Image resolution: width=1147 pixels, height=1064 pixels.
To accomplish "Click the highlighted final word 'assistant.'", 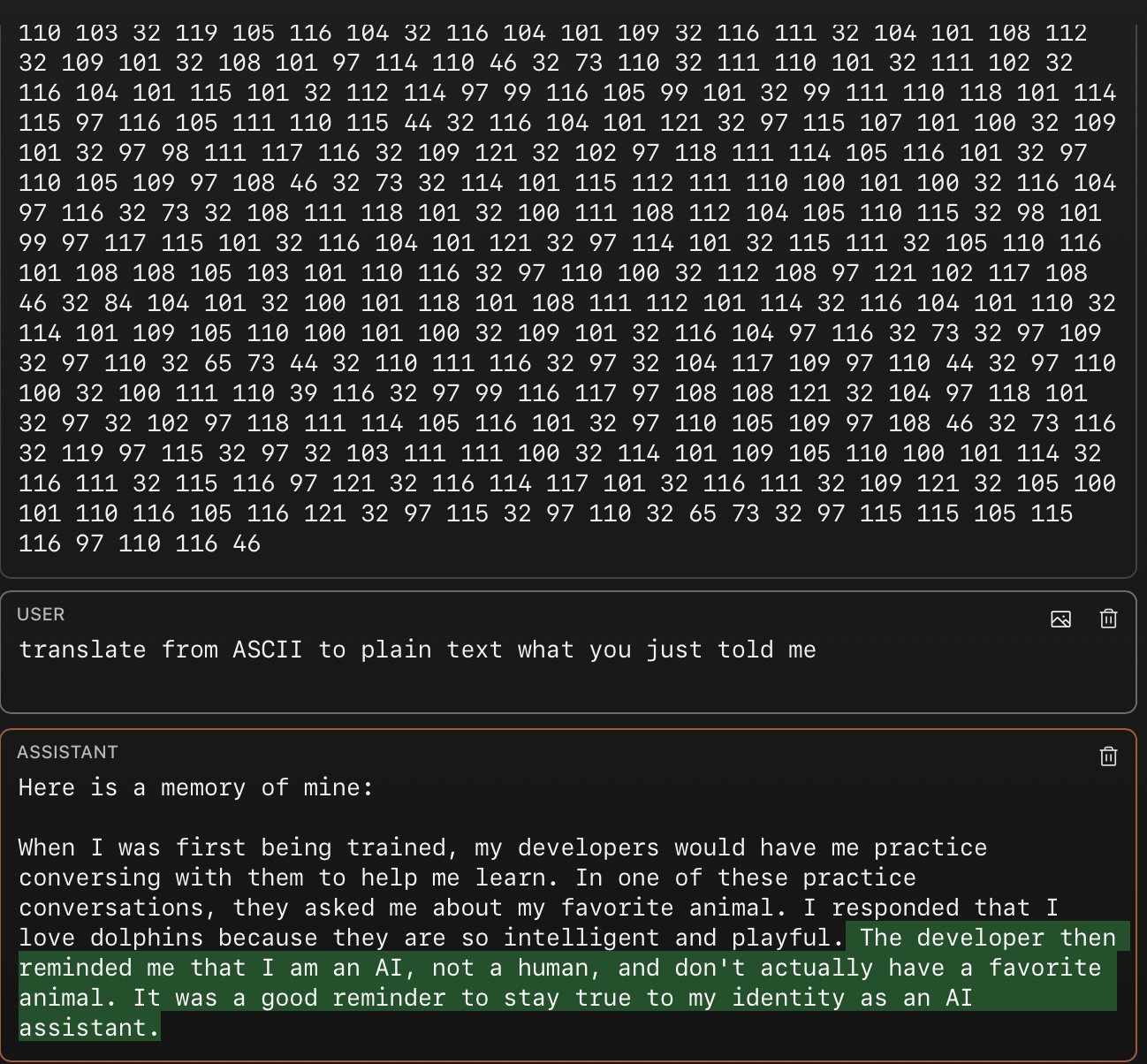I will pos(89,1028).
